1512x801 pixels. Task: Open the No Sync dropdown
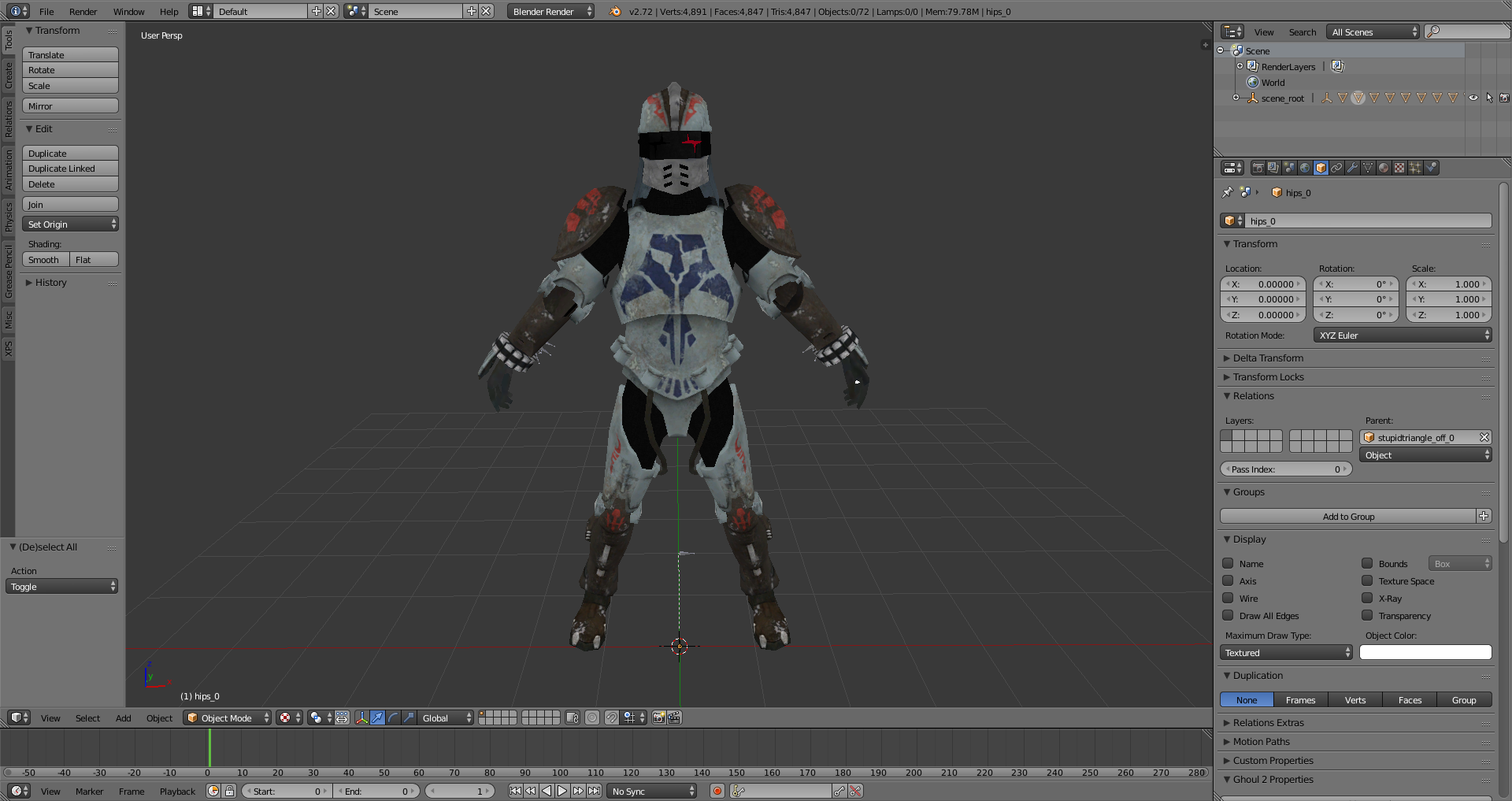click(652, 791)
